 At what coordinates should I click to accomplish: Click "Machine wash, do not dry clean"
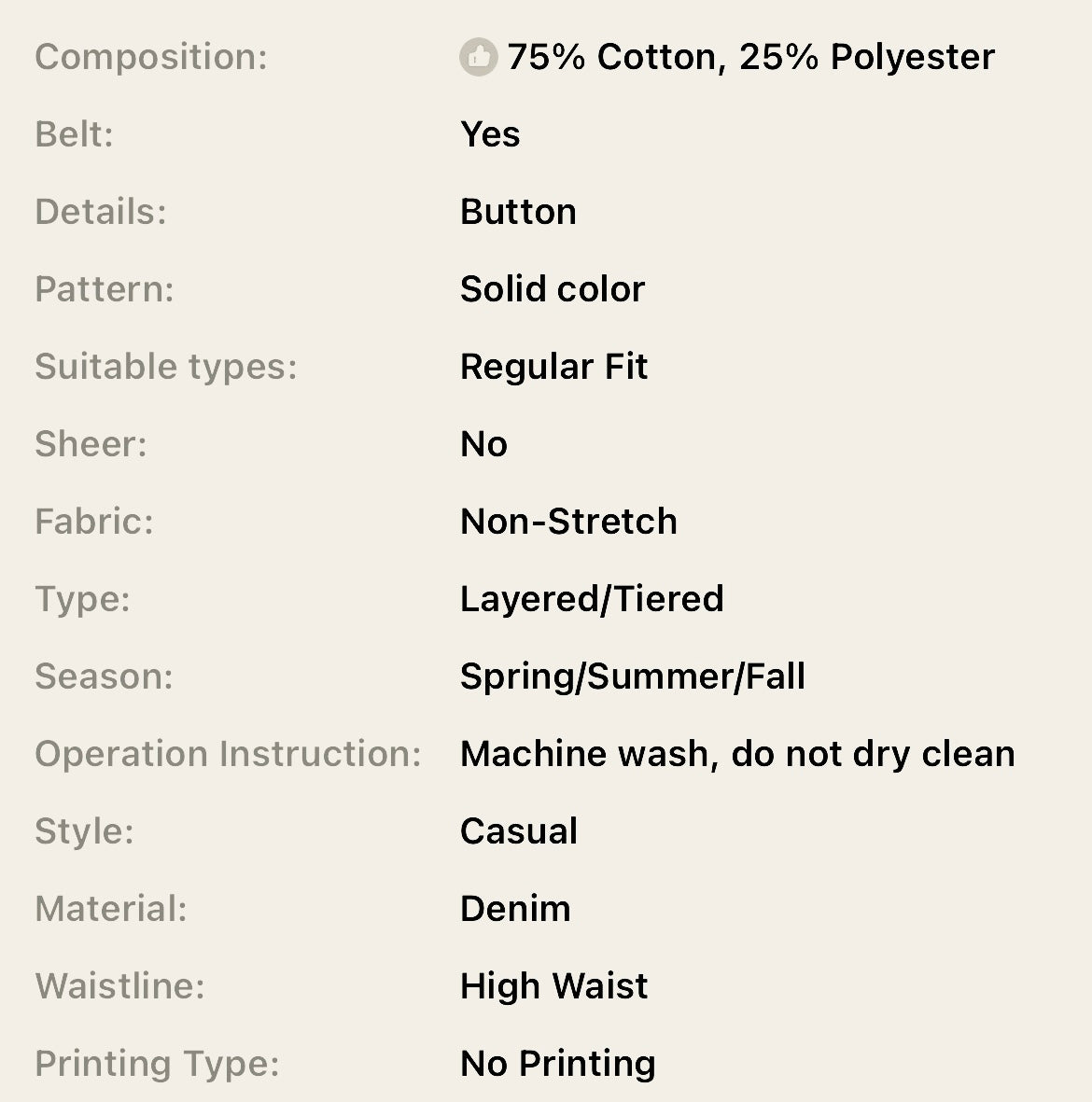tap(737, 755)
